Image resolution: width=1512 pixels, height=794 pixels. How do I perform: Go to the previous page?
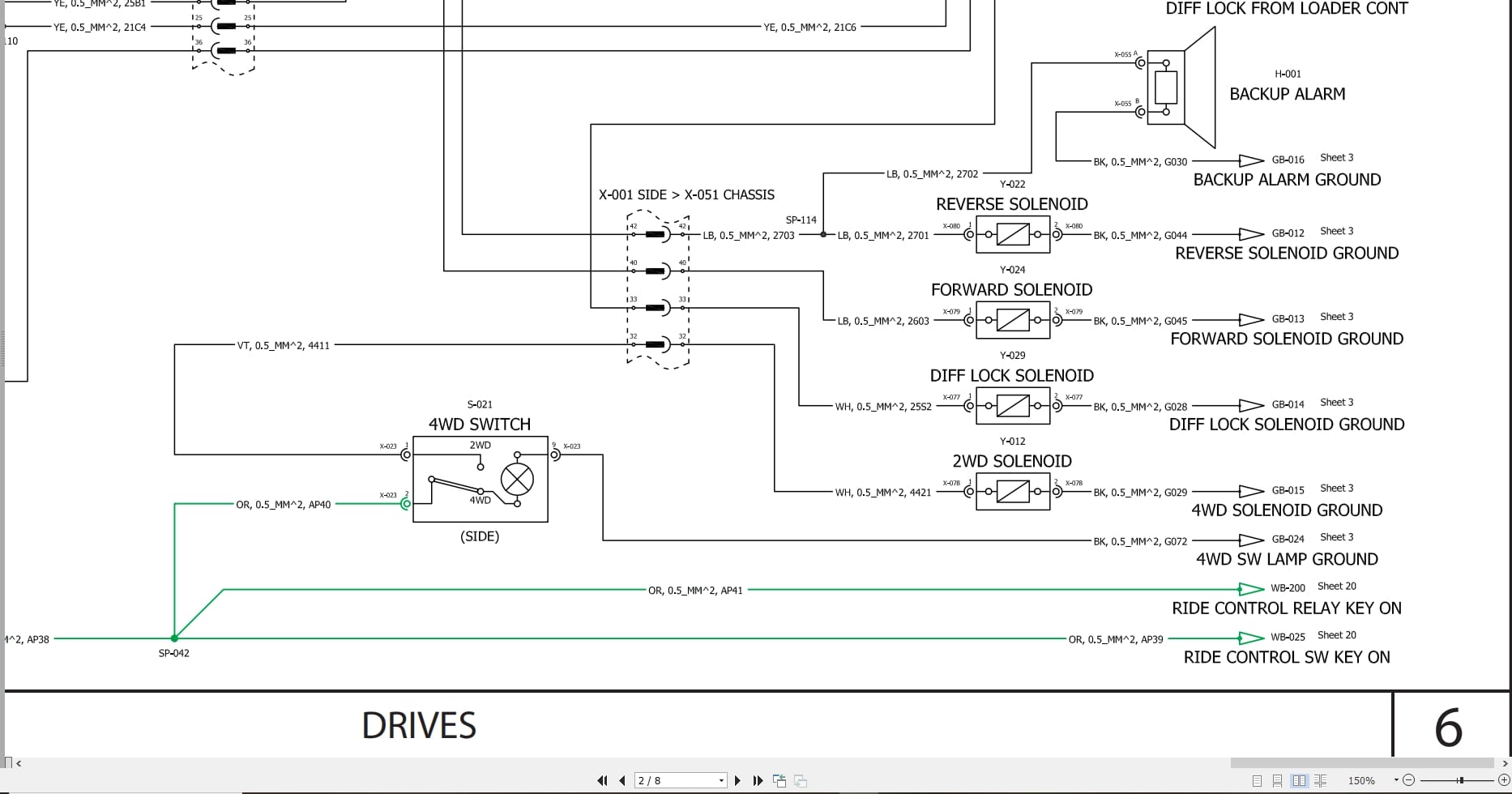(621, 781)
